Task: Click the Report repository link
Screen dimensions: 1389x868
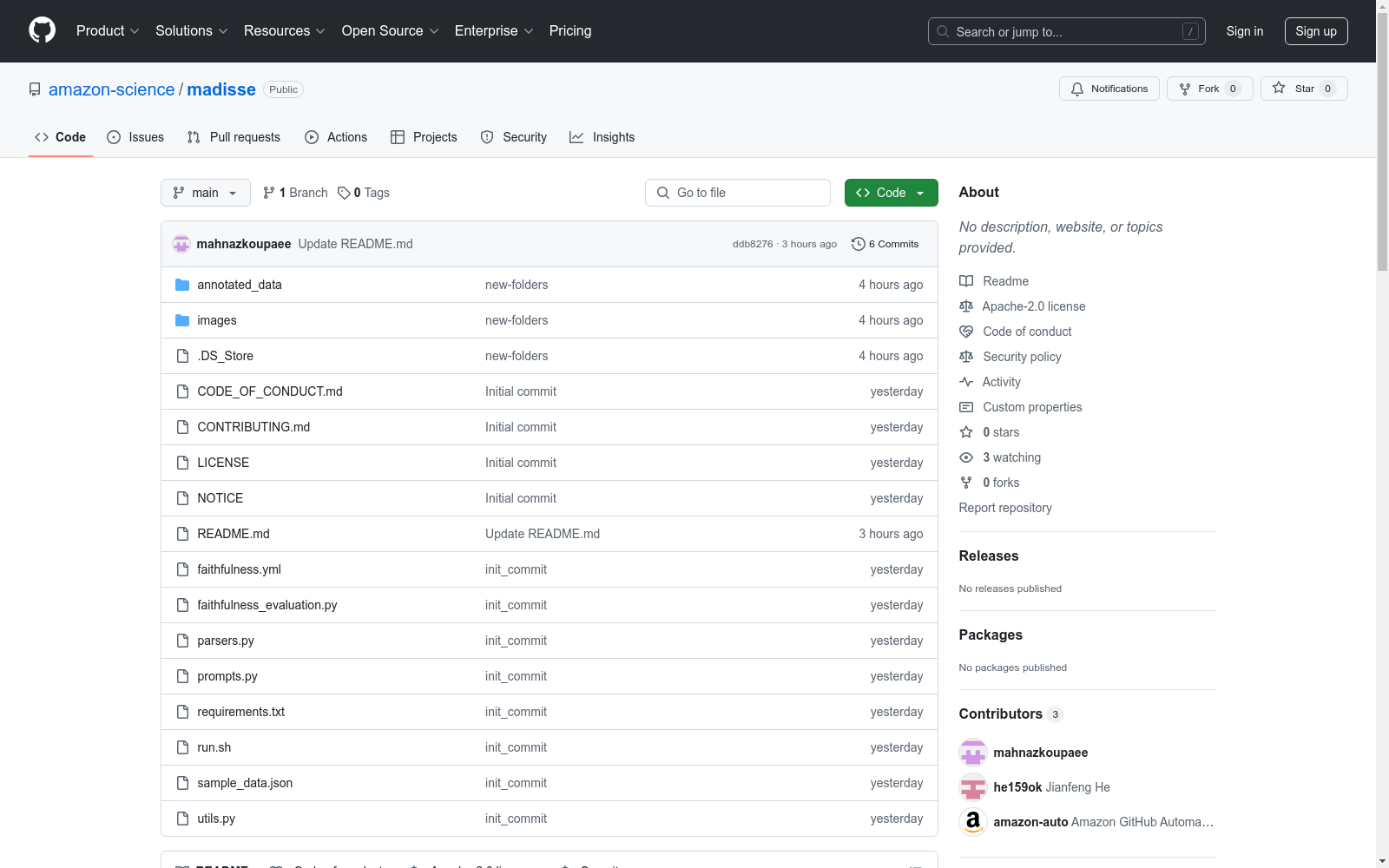Action: click(x=1005, y=508)
